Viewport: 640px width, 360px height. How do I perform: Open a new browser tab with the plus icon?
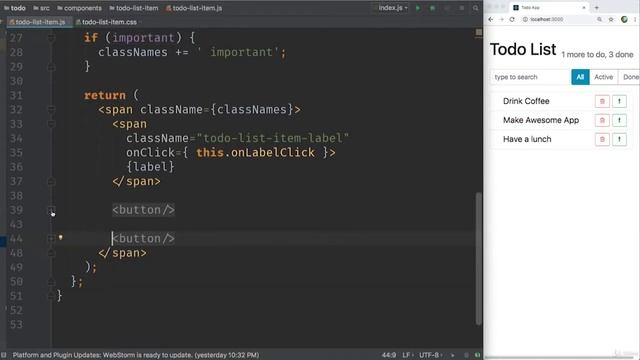596,8
